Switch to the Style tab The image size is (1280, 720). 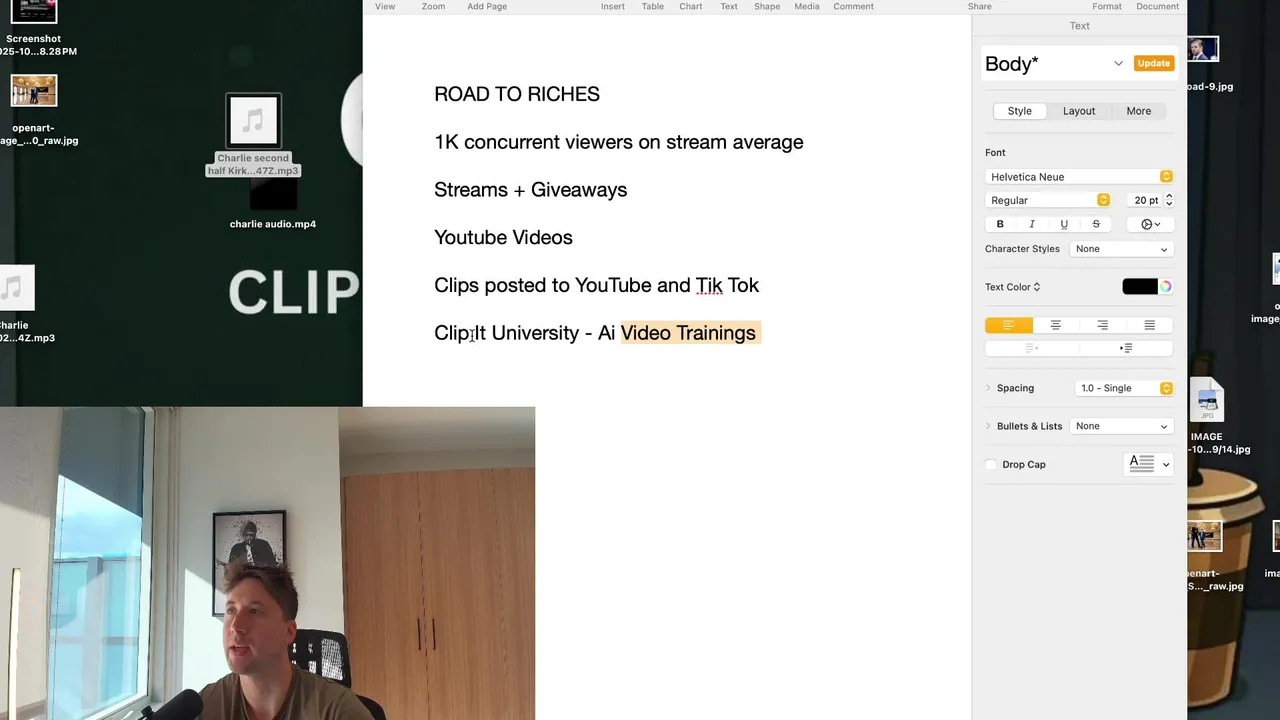point(1019,111)
